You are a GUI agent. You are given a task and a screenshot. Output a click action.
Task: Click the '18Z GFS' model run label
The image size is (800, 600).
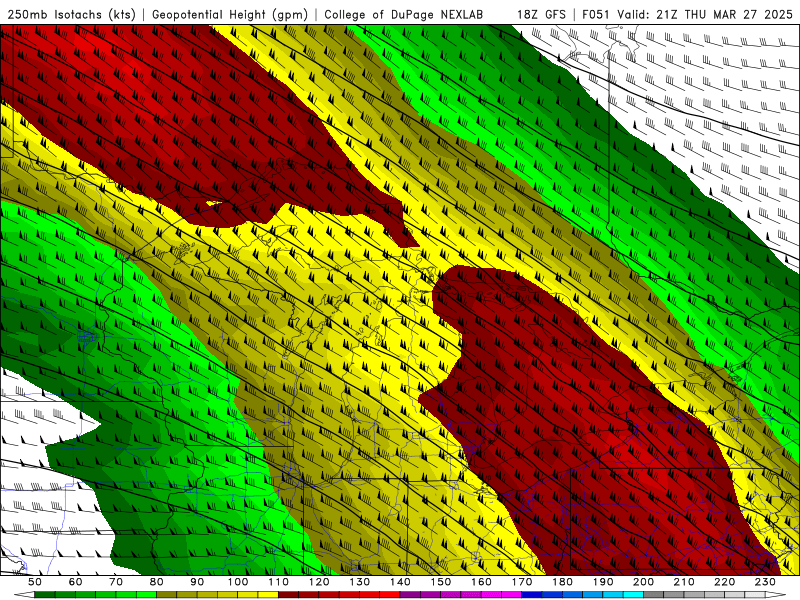[541, 14]
